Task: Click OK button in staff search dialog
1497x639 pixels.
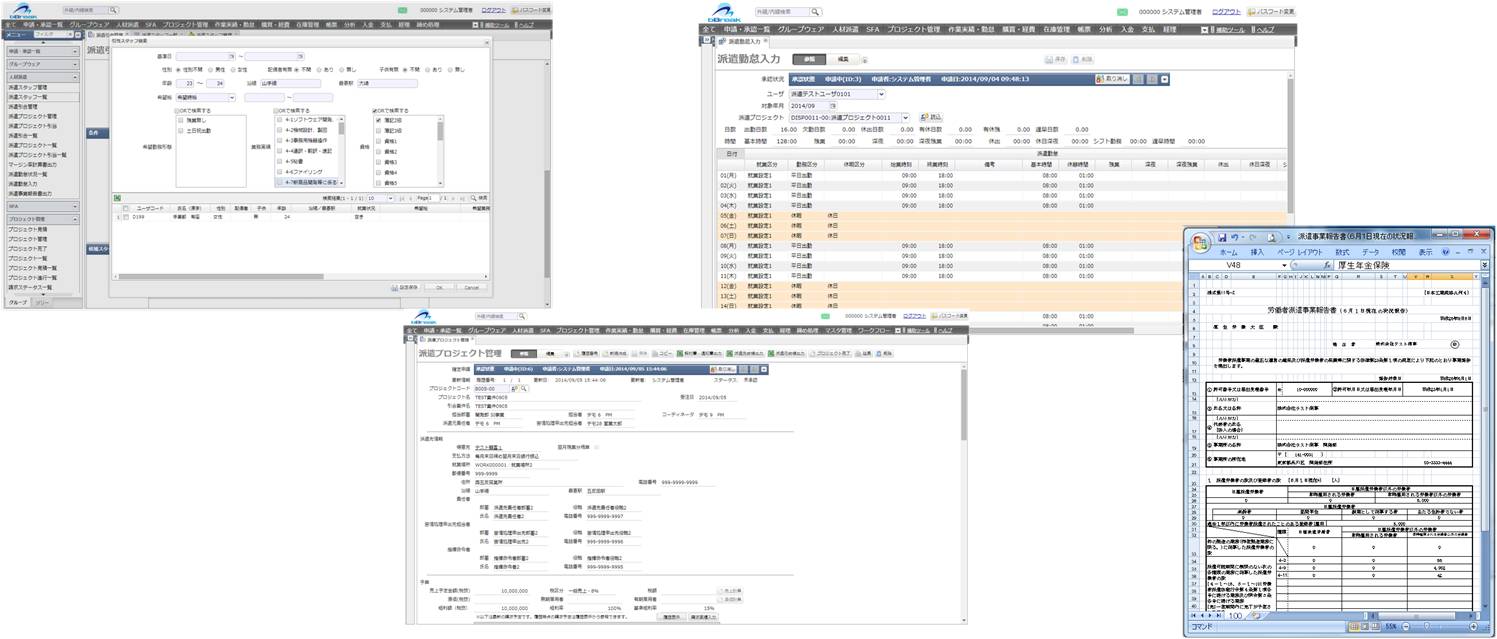Action: [440, 287]
